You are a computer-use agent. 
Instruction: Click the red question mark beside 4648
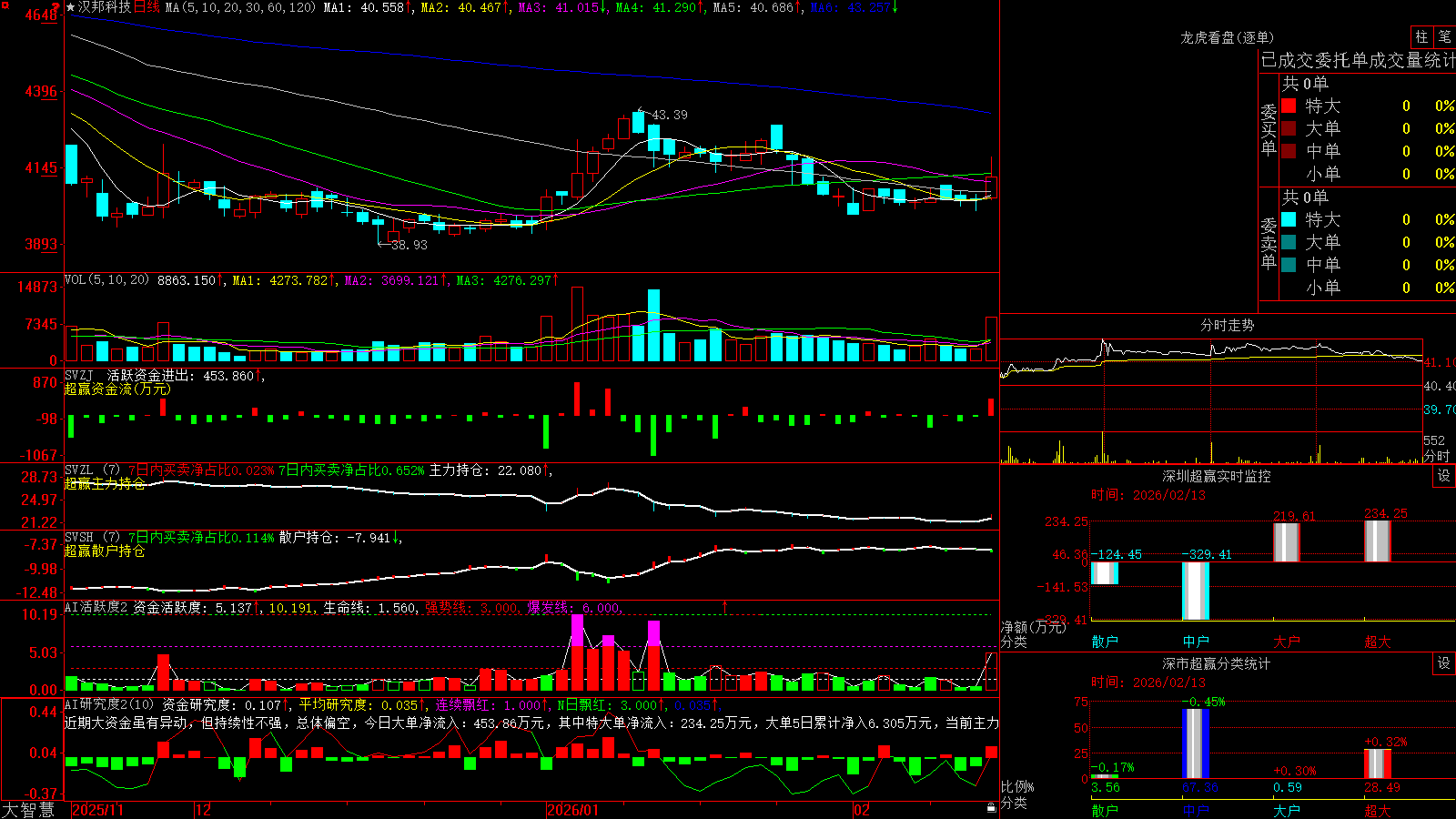[56, 7]
